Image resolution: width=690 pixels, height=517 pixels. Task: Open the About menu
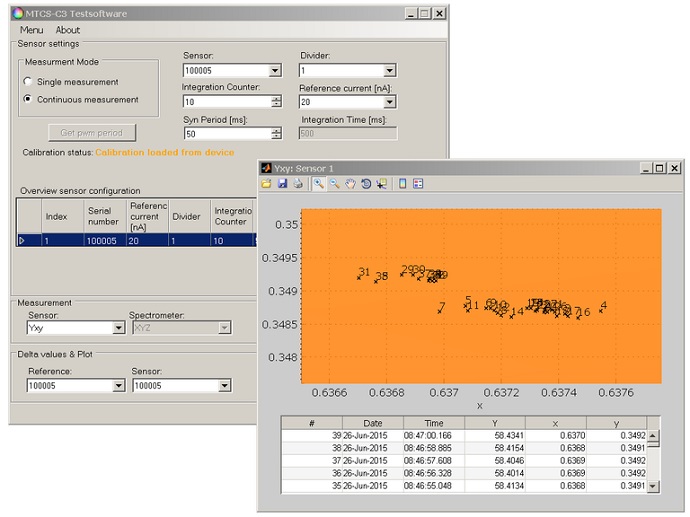[x=68, y=30]
